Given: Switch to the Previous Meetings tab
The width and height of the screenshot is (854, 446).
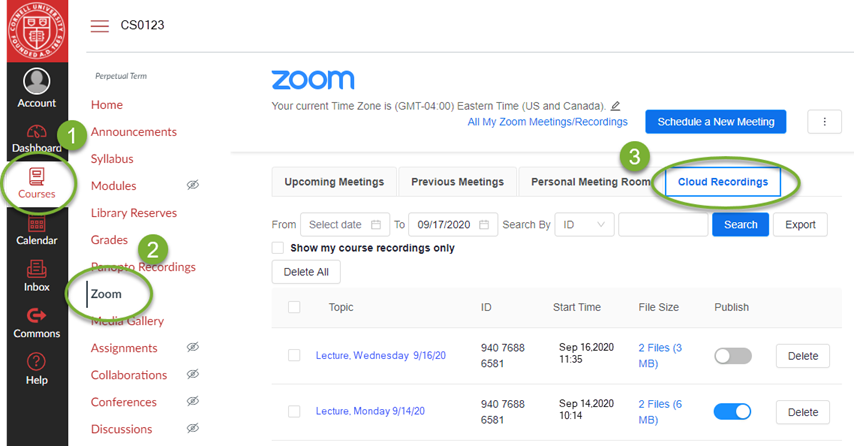Looking at the screenshot, I should [458, 182].
